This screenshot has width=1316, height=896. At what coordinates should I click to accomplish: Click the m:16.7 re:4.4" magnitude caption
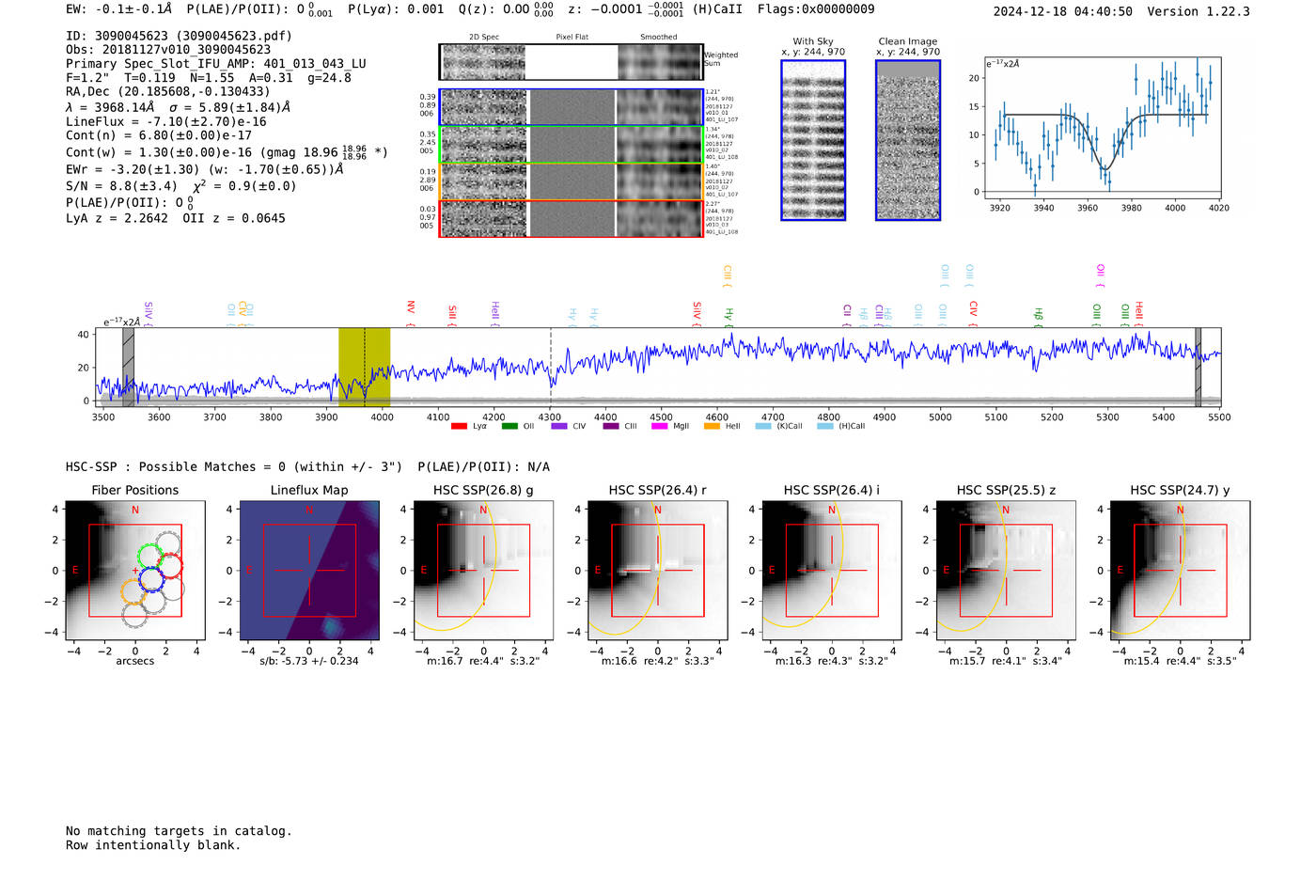click(x=483, y=661)
